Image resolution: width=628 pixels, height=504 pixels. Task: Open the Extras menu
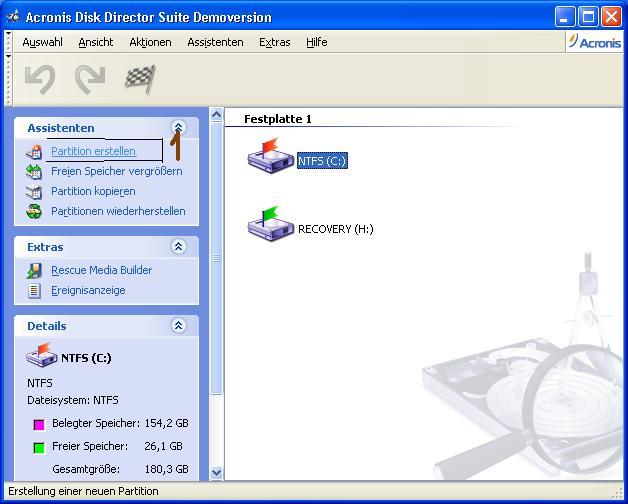pos(275,42)
